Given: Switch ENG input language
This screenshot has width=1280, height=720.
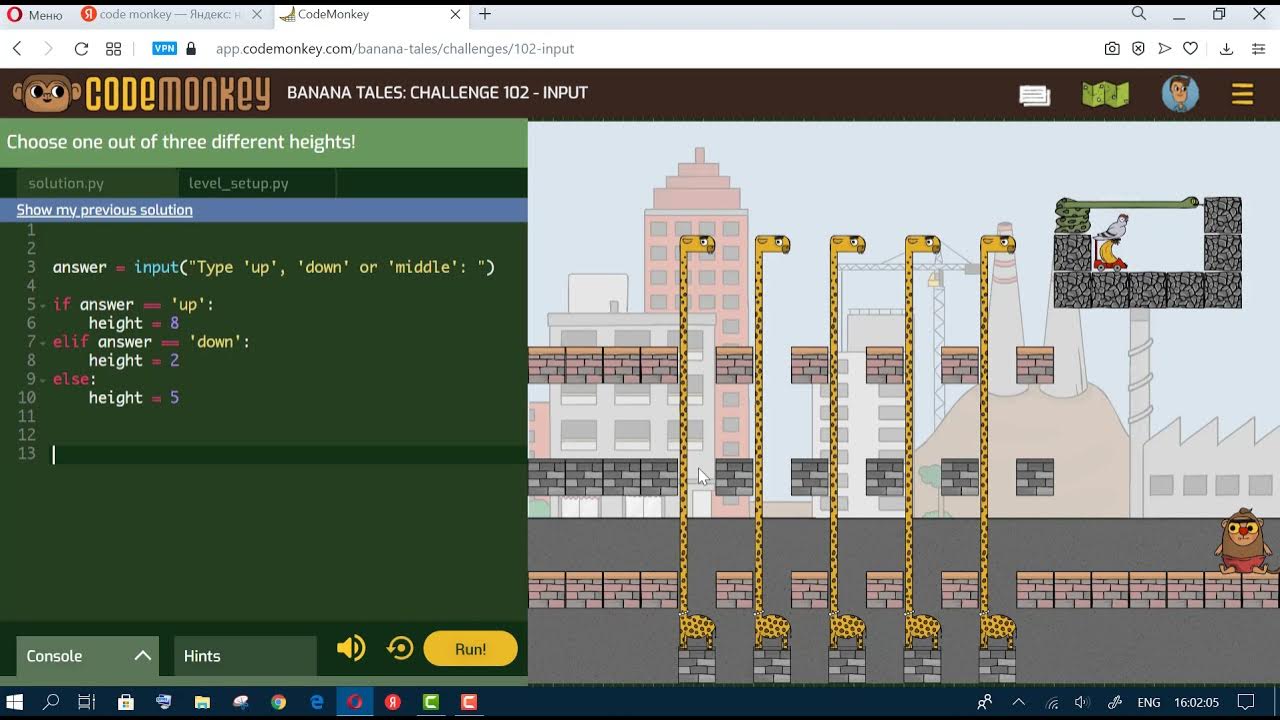Looking at the screenshot, I should coord(1149,702).
